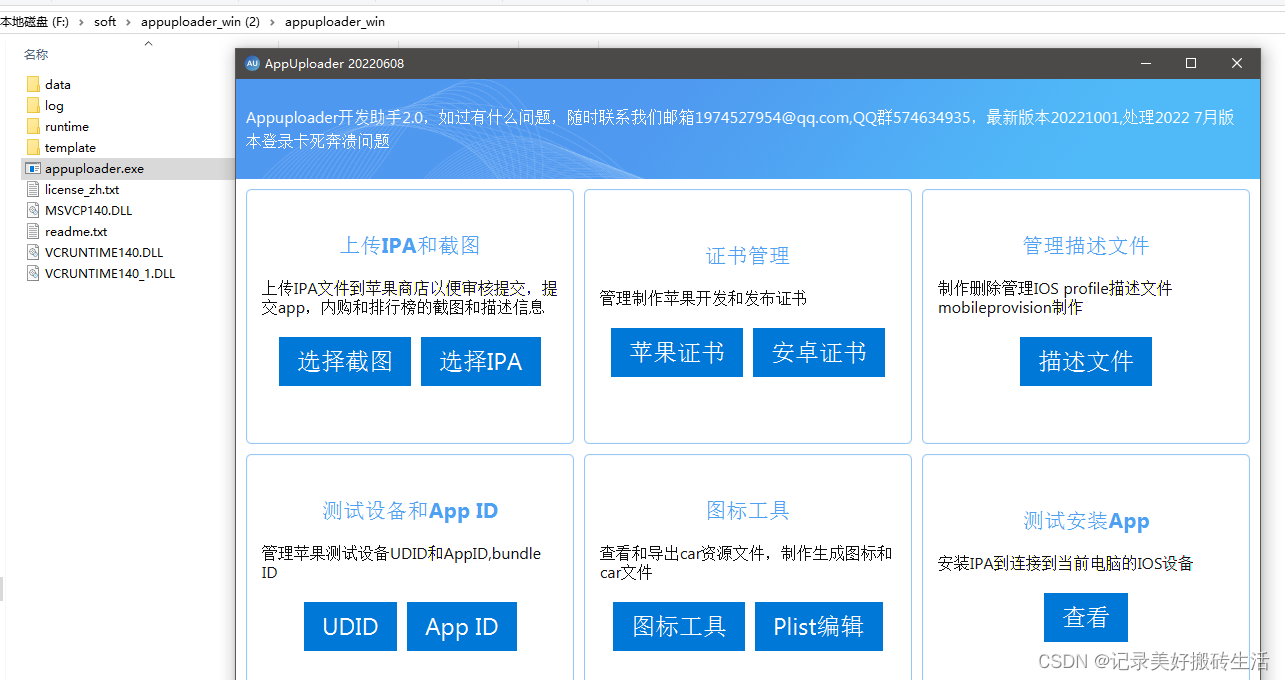This screenshot has height=680, width=1285.
Task: Expand the chevron after appuploader_win (2) breadcrumb
Action: point(272,22)
